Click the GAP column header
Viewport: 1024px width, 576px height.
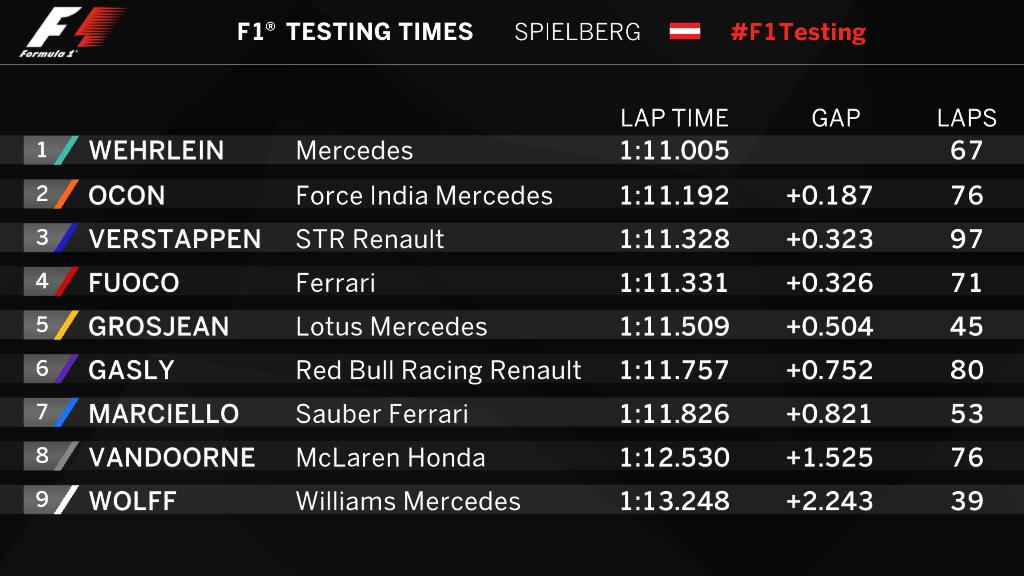[x=835, y=118]
